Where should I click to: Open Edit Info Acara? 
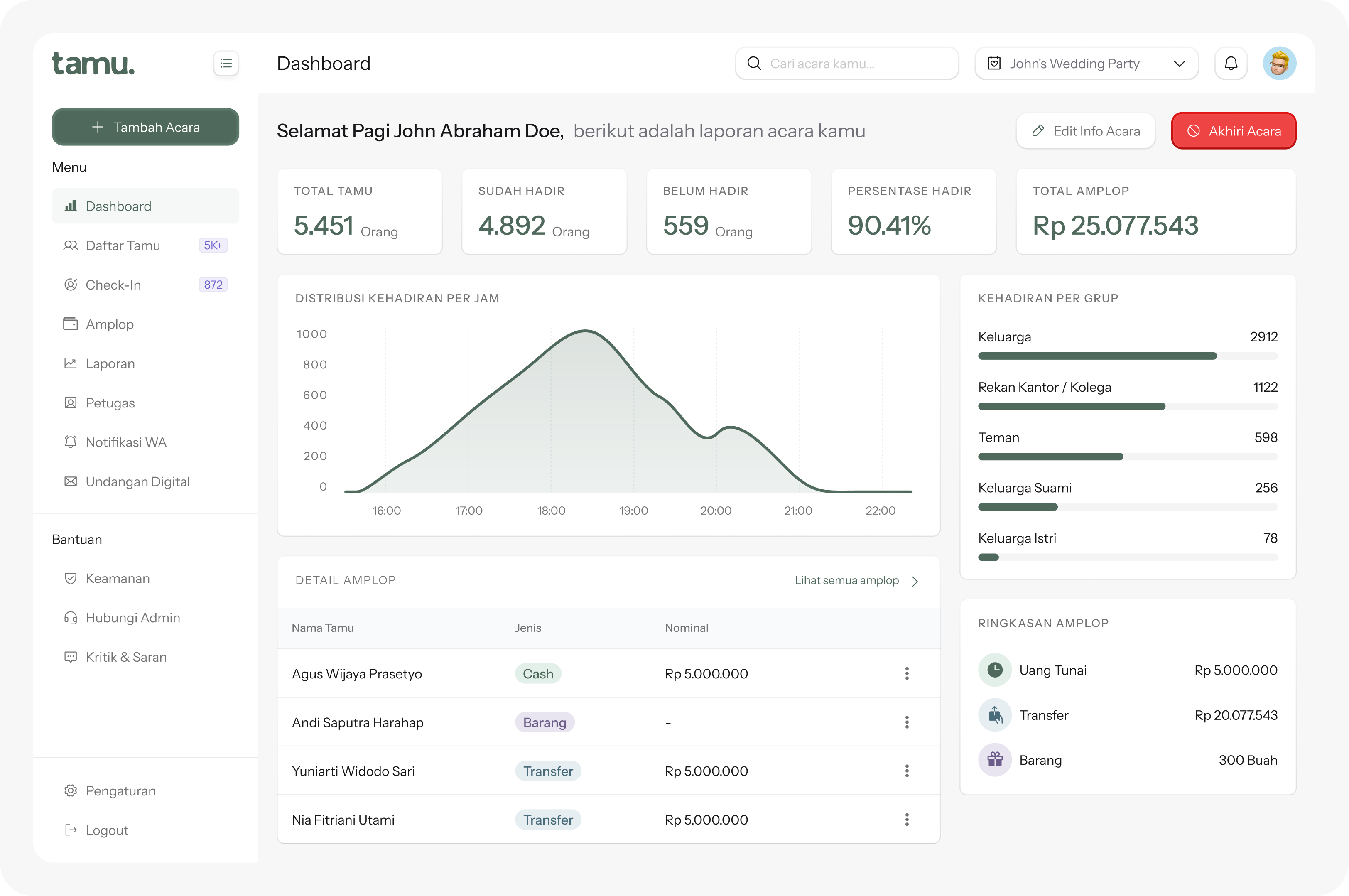click(x=1086, y=131)
